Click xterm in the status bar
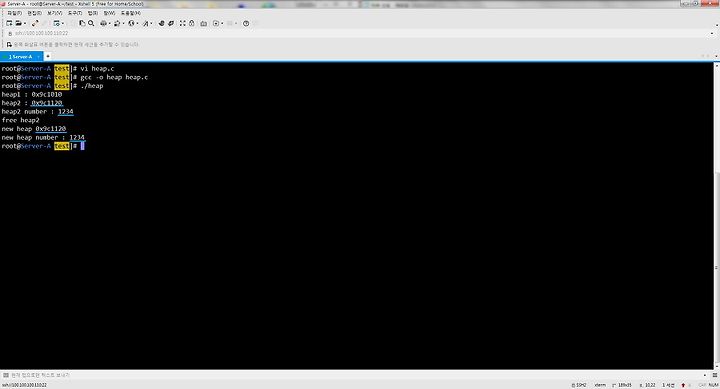Viewport: 720px width, 389px height. [x=600, y=385]
